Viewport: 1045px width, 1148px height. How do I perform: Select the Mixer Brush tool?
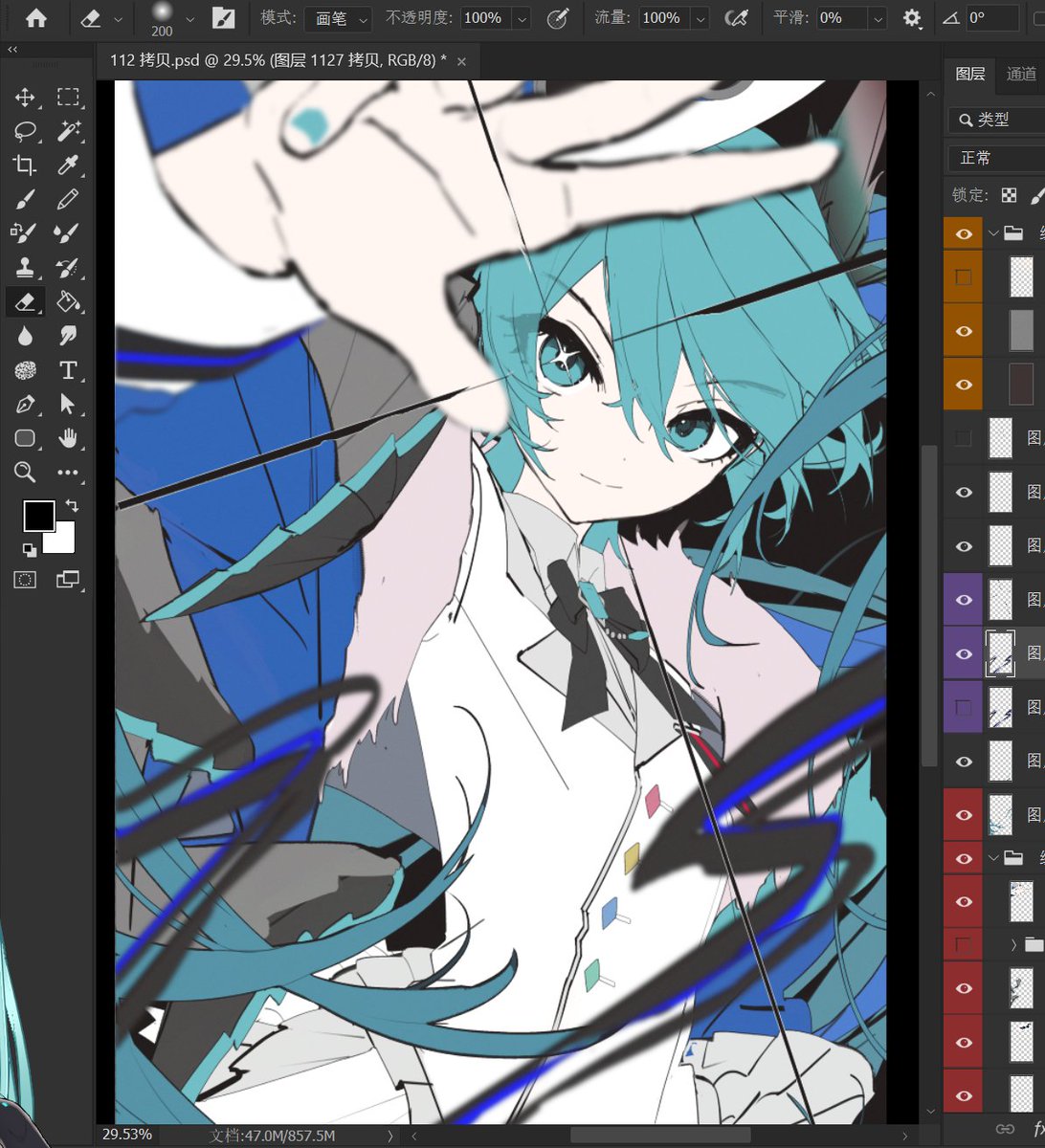point(68,232)
